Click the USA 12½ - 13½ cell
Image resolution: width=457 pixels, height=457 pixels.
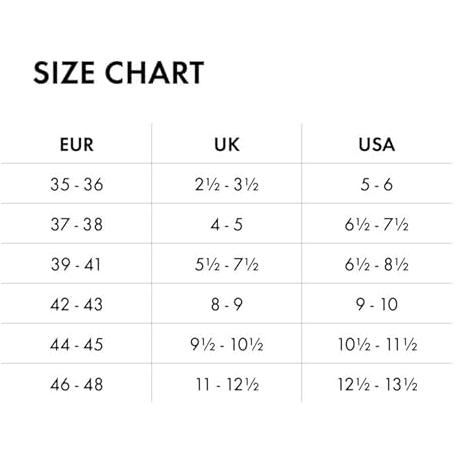click(377, 384)
